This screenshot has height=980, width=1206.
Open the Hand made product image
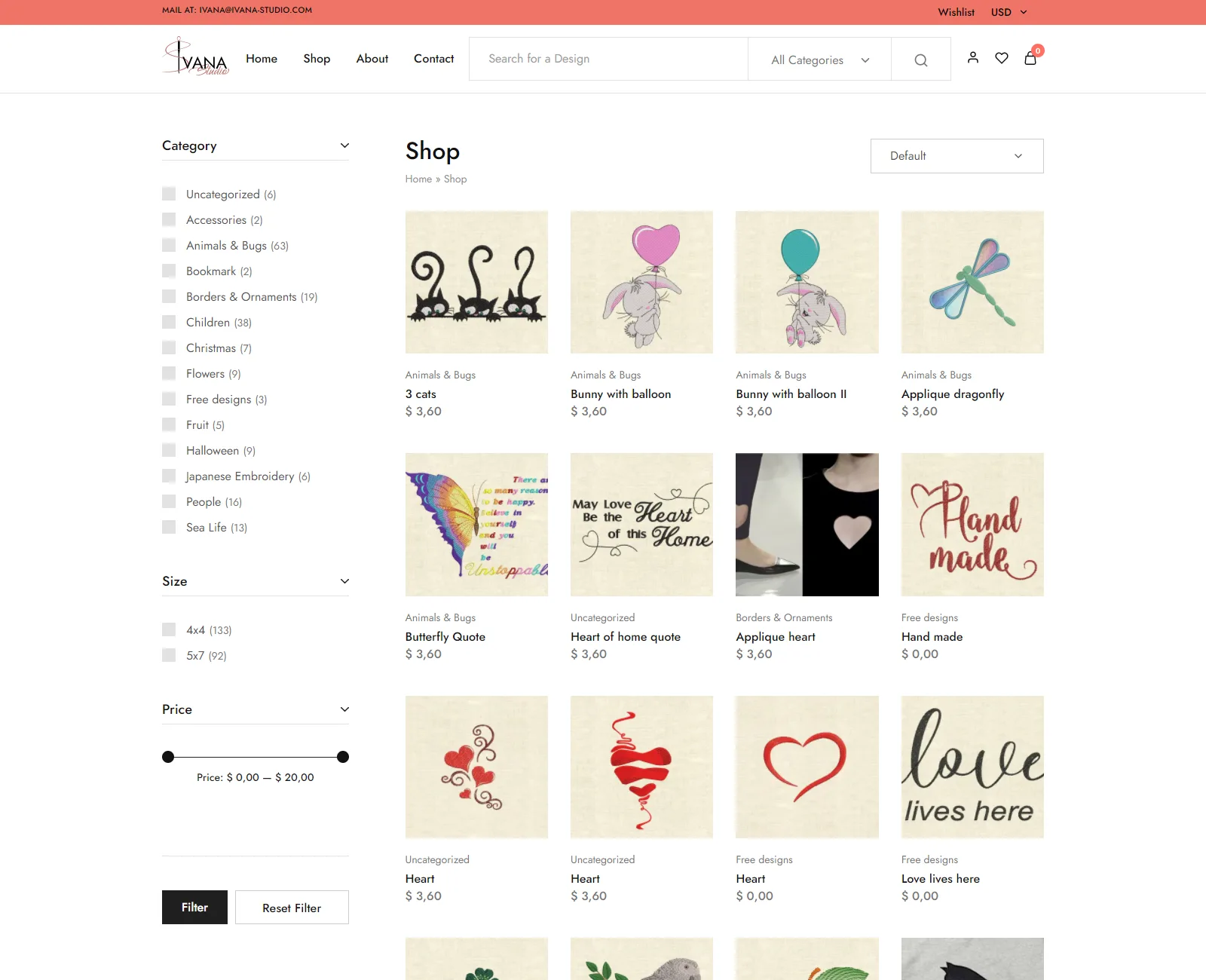click(972, 525)
